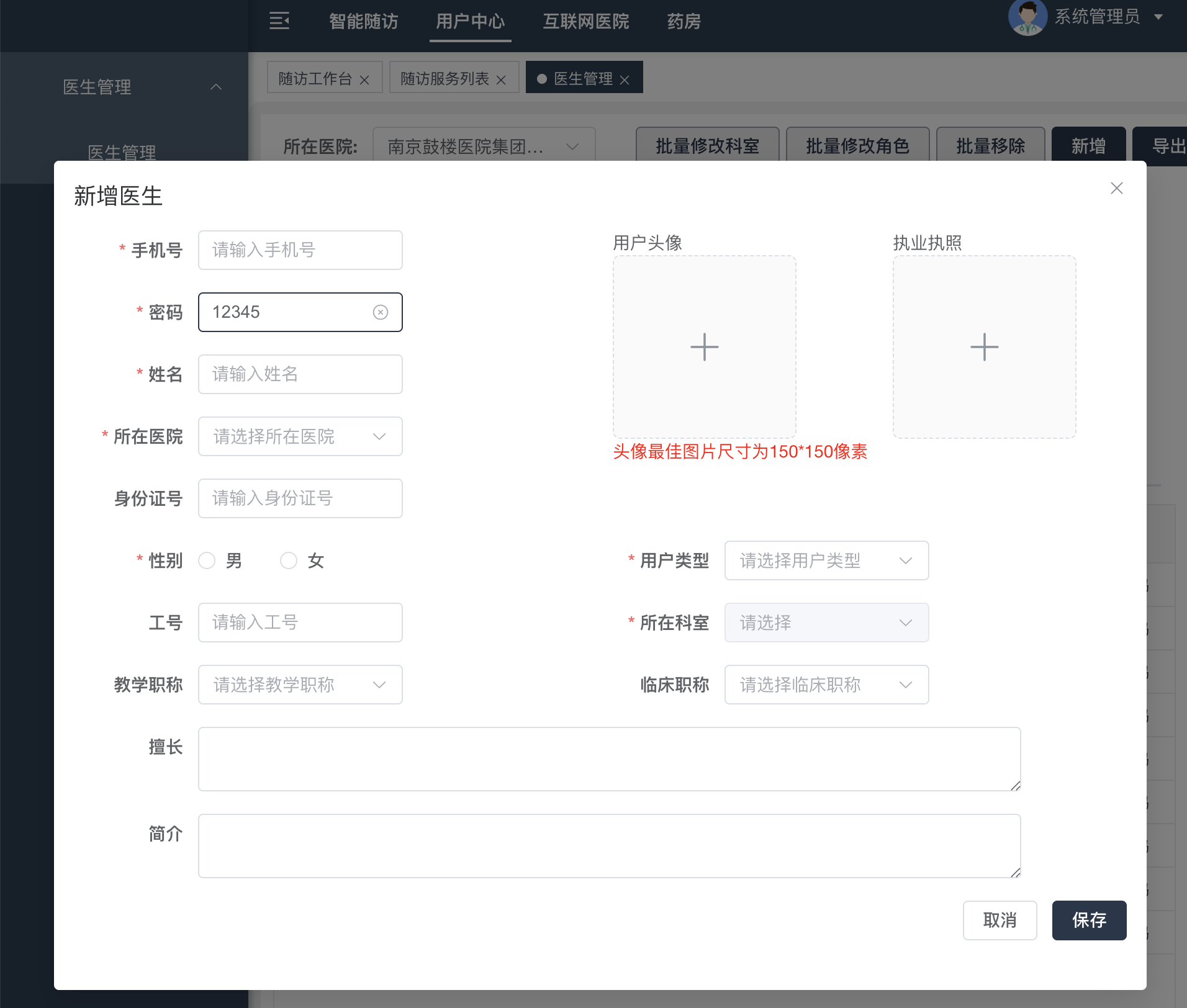The width and height of the screenshot is (1187, 1008).
Task: Open the 用户中心 top menu
Action: [x=471, y=22]
